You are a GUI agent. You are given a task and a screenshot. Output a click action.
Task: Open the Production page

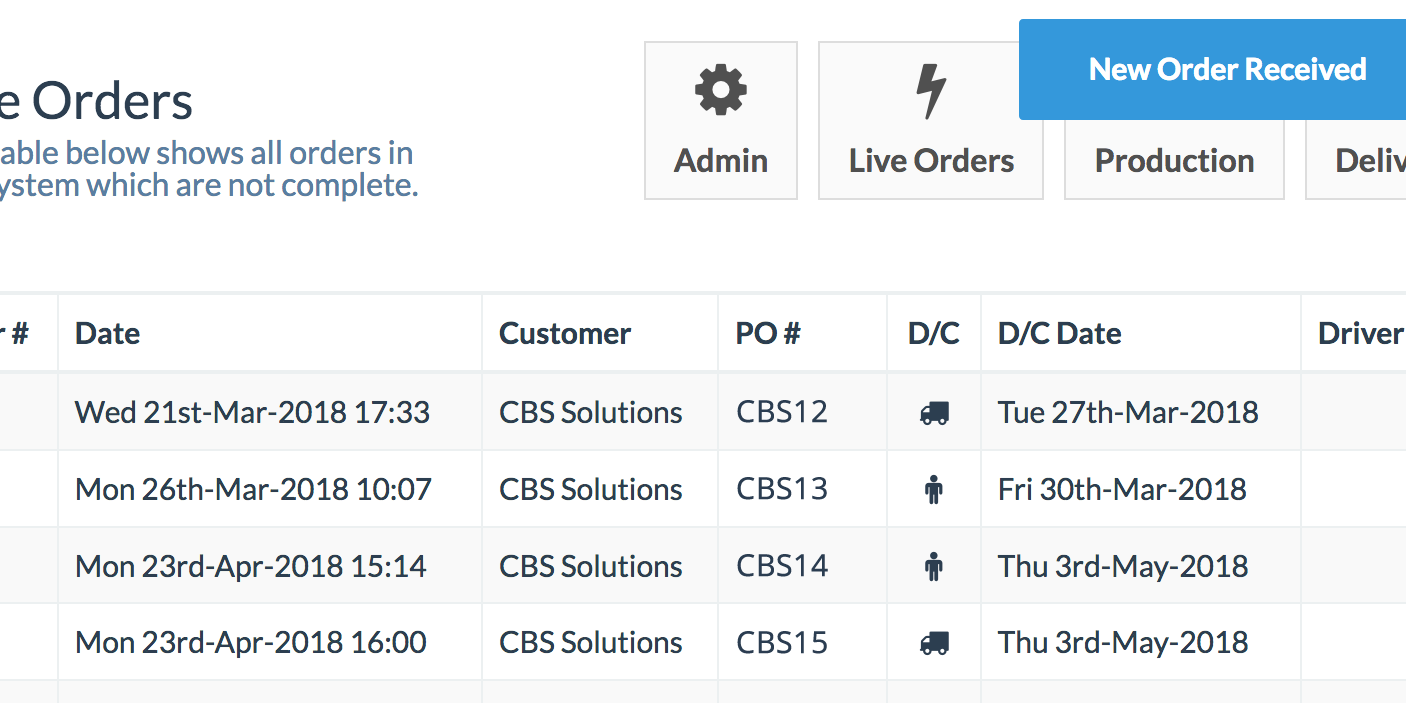click(1174, 160)
